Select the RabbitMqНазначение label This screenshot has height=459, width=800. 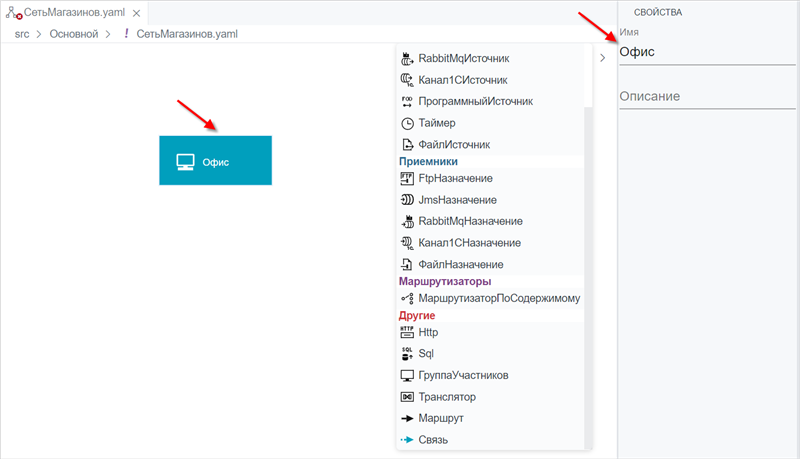470,221
